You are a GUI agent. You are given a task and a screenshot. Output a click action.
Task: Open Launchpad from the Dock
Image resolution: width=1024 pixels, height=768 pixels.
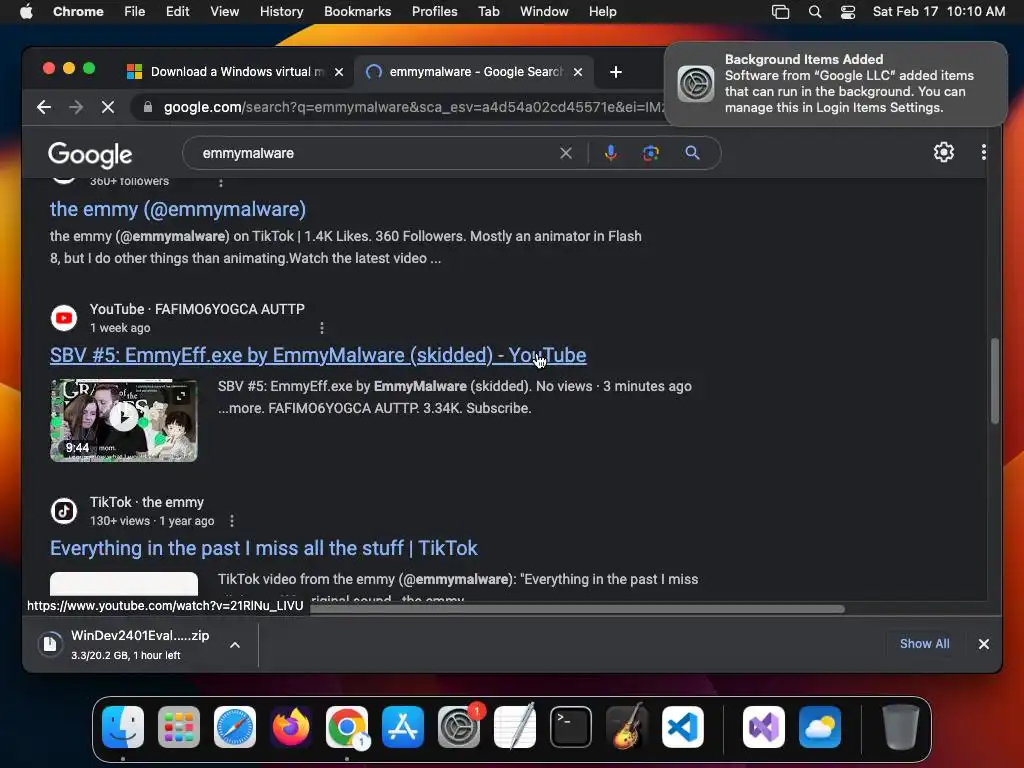(179, 727)
